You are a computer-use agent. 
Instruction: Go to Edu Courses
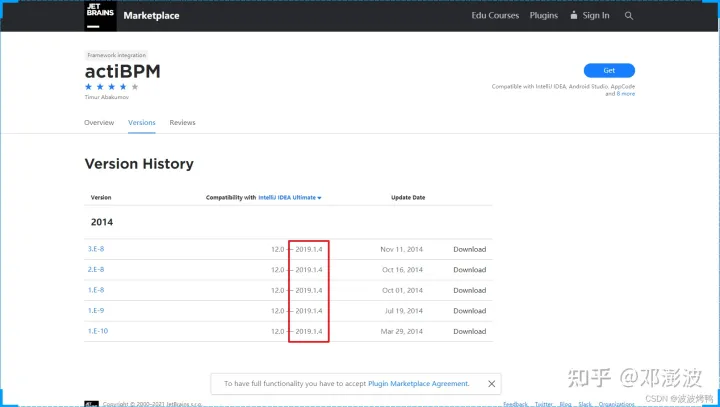[495, 15]
